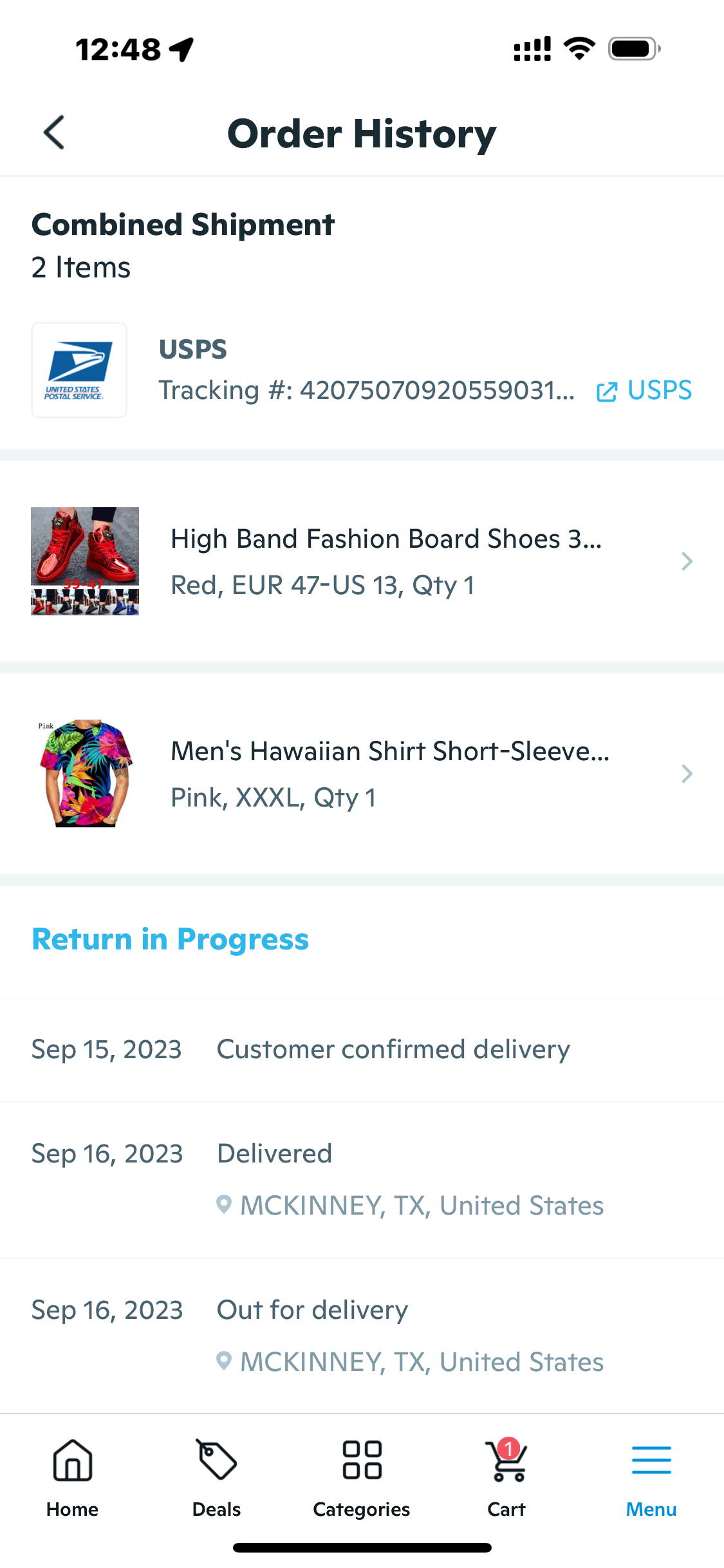This screenshot has width=724, height=1568.
Task: Open the USPS tracking link
Action: (x=658, y=390)
